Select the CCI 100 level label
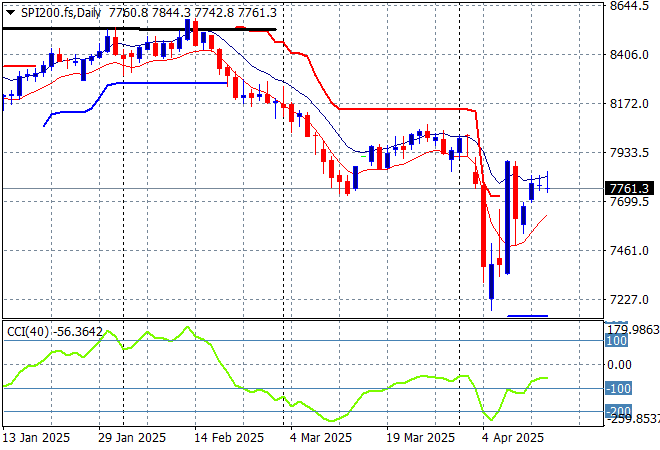660x450 pixels. (616, 341)
